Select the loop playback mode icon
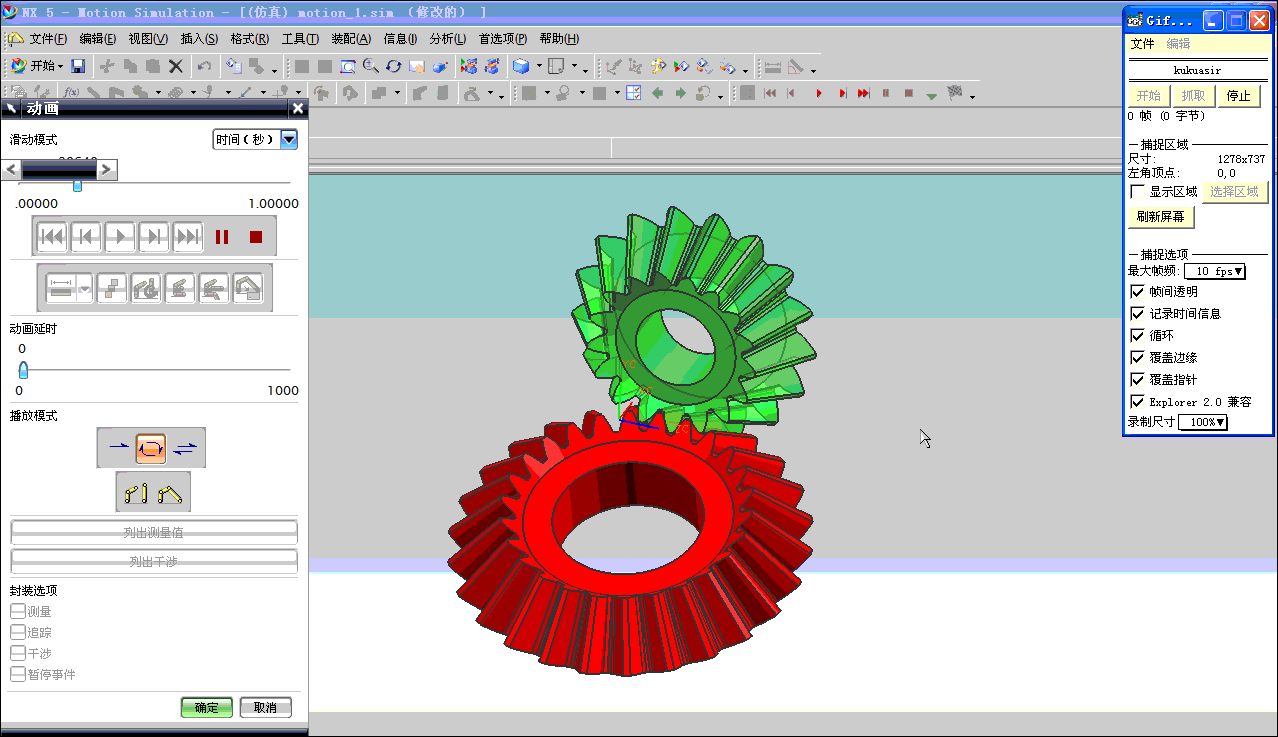1278x737 pixels. [151, 447]
